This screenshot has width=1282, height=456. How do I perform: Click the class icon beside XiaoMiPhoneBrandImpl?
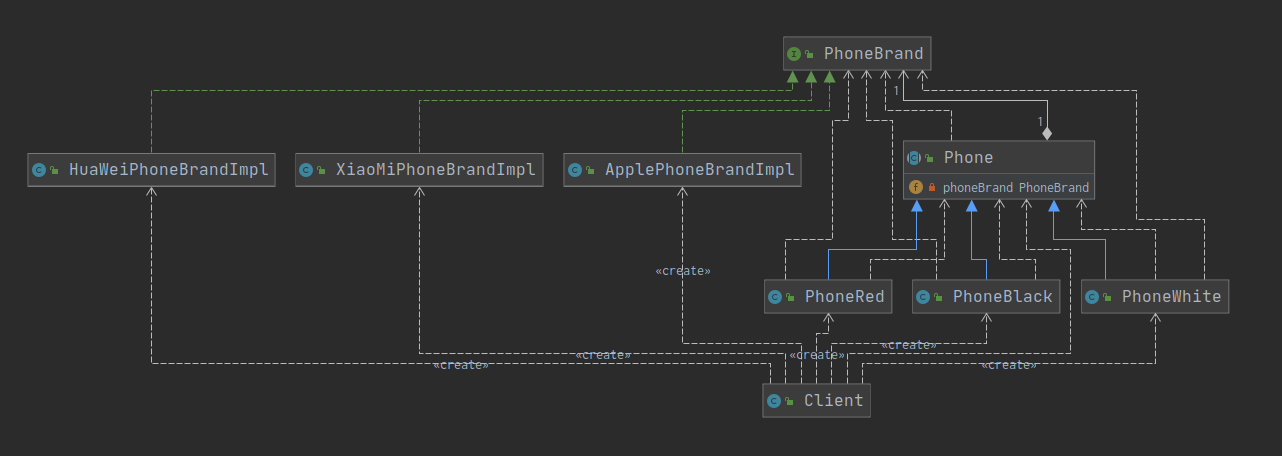(307, 170)
